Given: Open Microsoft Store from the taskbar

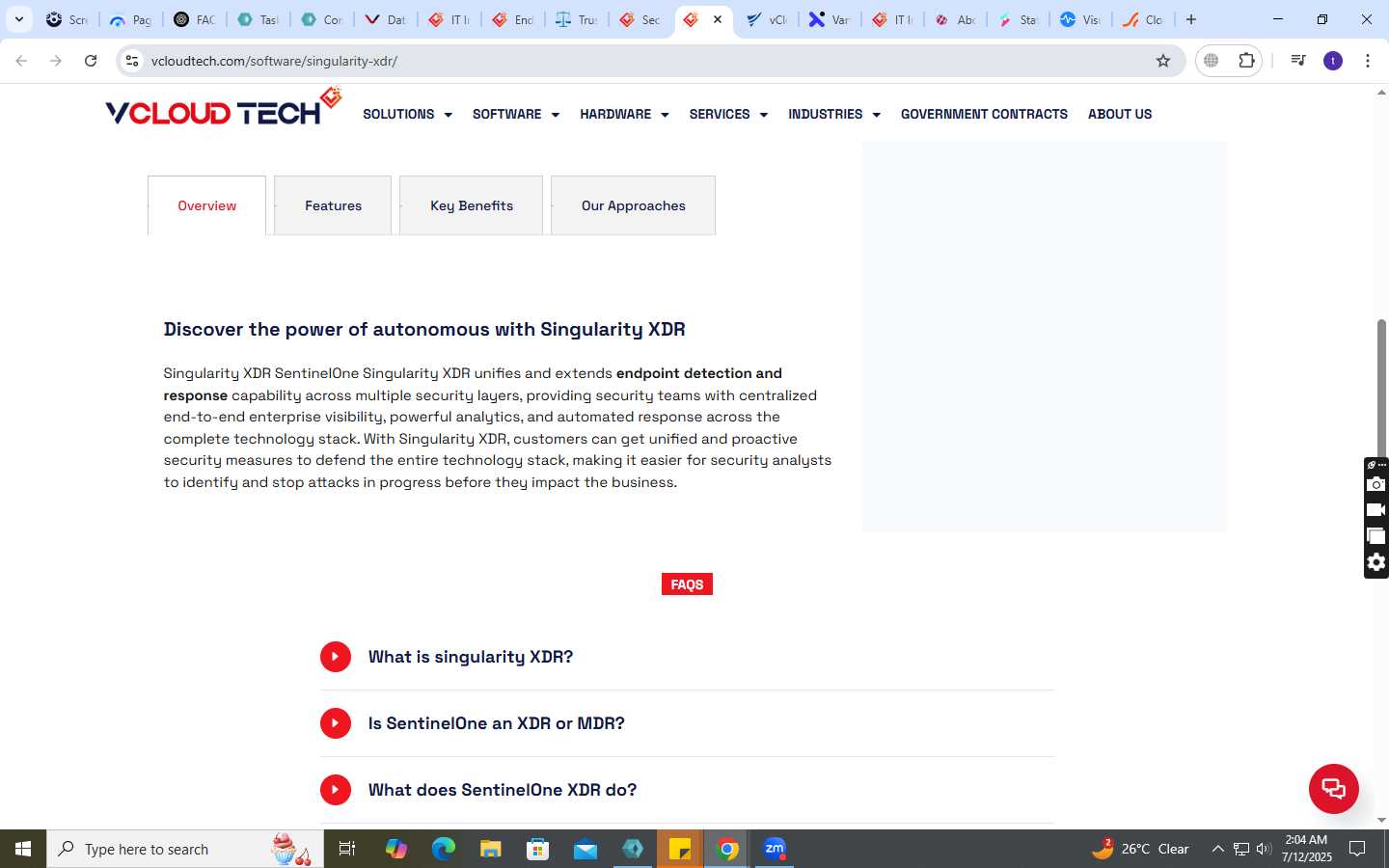Looking at the screenshot, I should coord(538,849).
